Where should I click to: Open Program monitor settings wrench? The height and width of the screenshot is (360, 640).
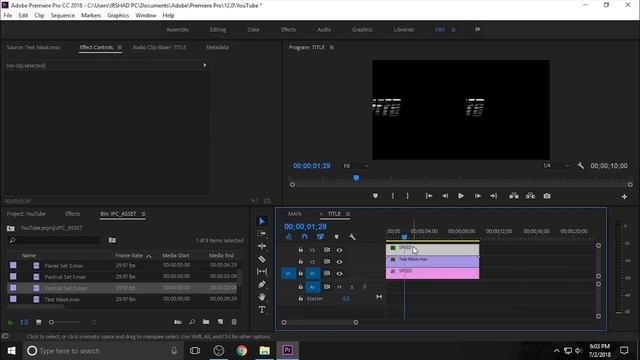[580, 166]
